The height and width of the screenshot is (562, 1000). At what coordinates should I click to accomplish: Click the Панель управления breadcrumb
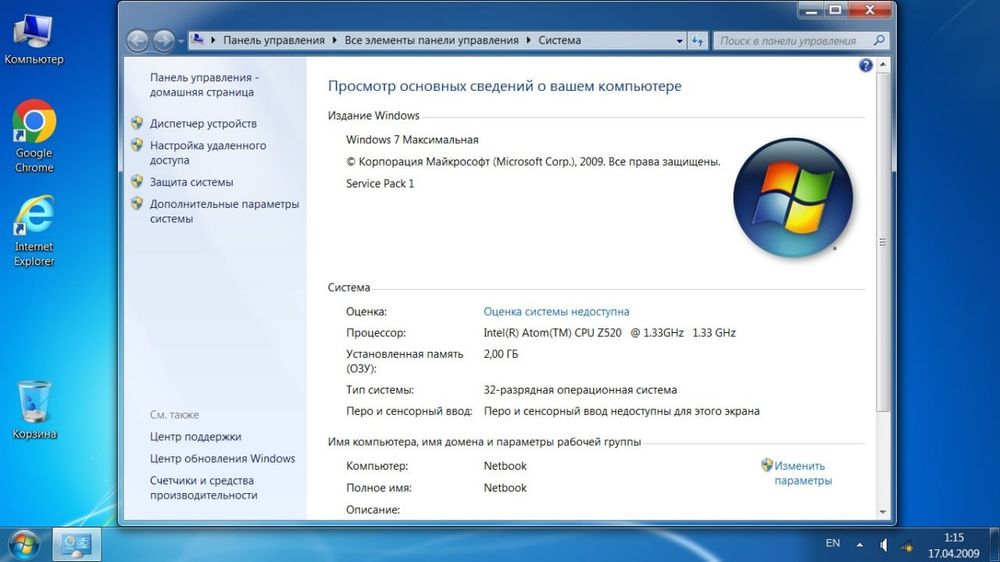[x=274, y=40]
